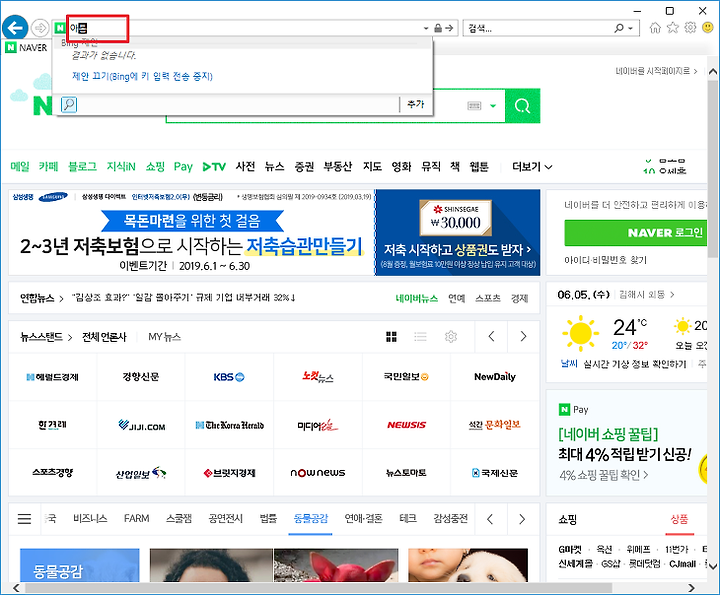Click the Naver Pay logo icon
The image size is (720, 595).
coord(564,410)
